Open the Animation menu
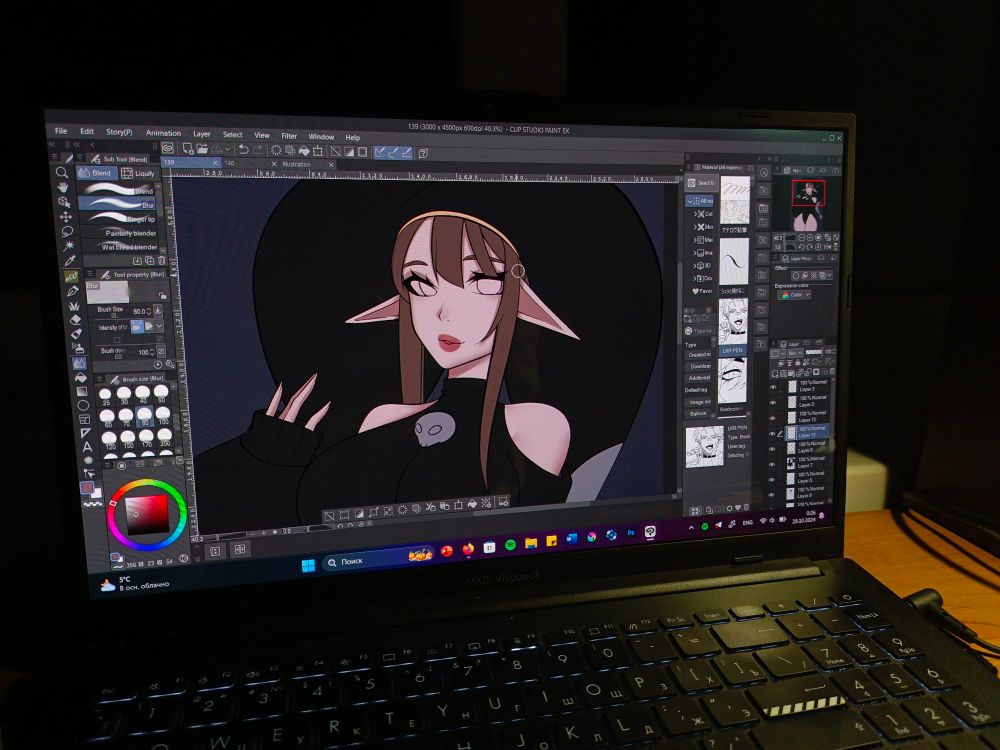The image size is (1000, 750). (x=163, y=133)
